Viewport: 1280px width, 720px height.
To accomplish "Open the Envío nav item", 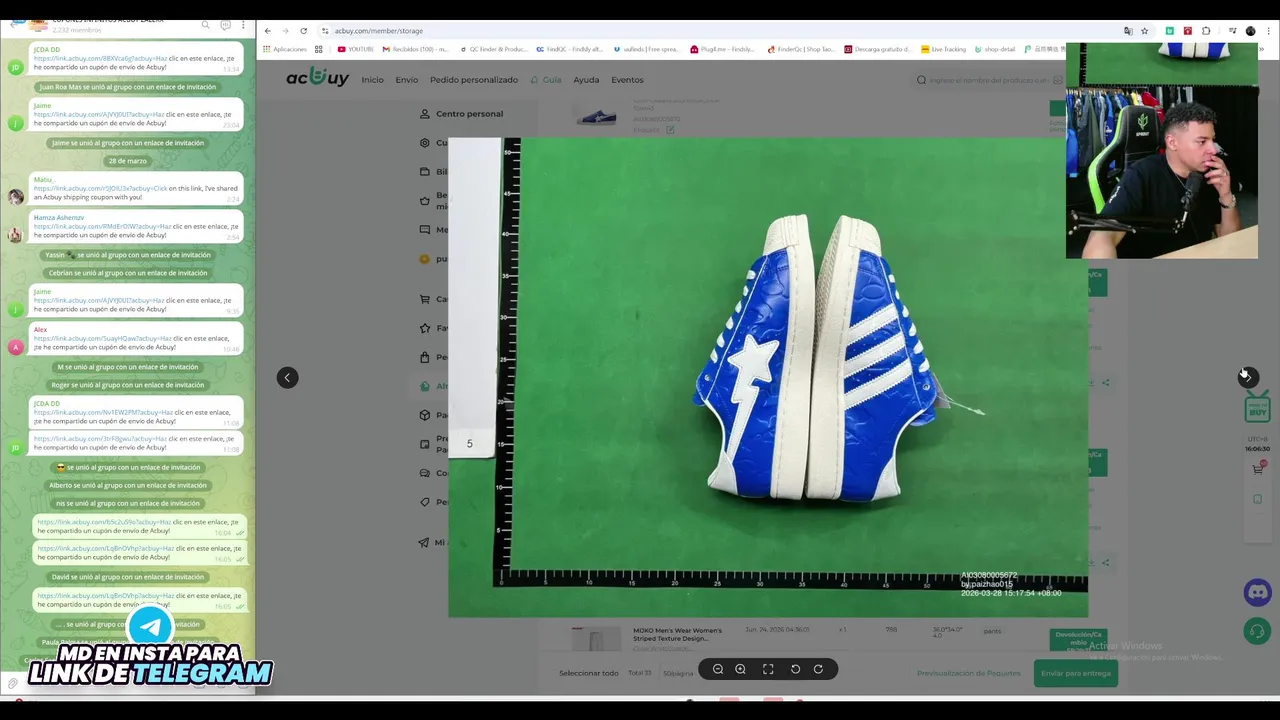I will click(x=407, y=80).
